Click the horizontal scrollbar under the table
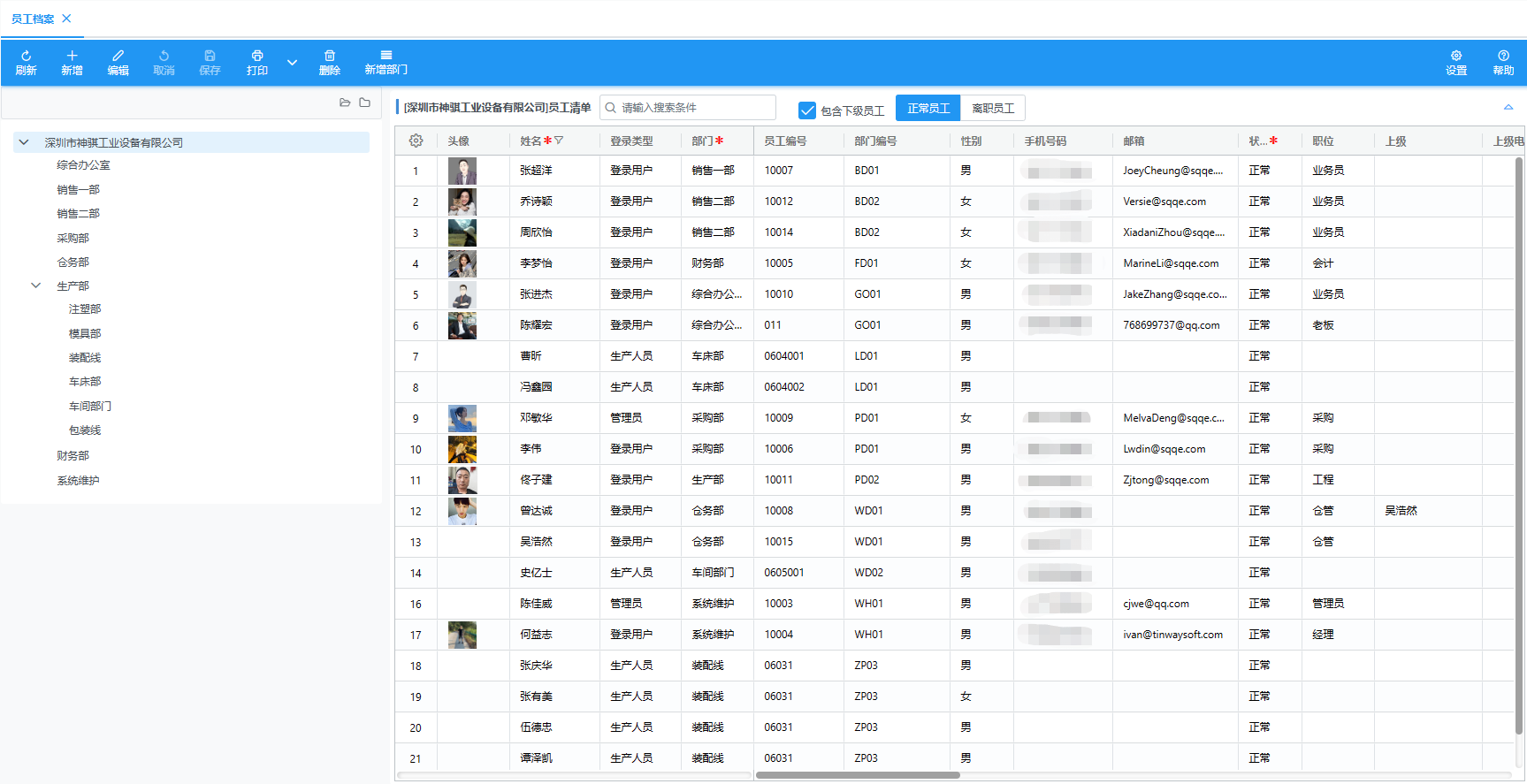Screen dimensions: 1527x784 pyautogui.click(x=858, y=775)
